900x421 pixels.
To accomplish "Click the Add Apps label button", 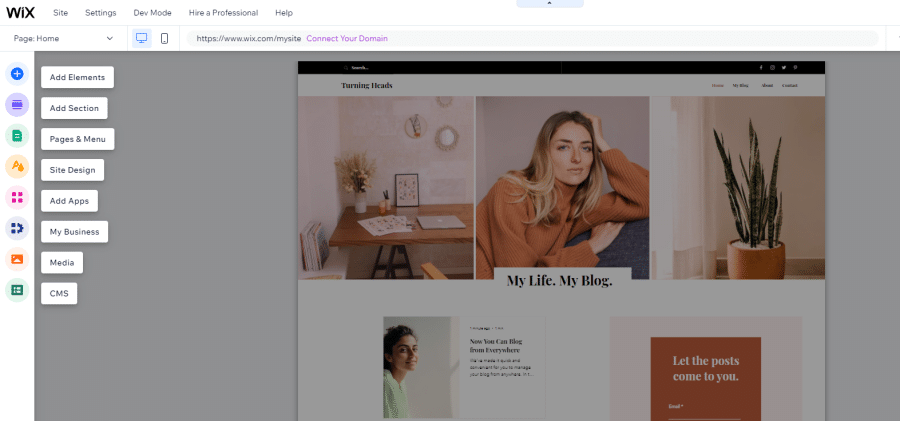I will click(69, 201).
